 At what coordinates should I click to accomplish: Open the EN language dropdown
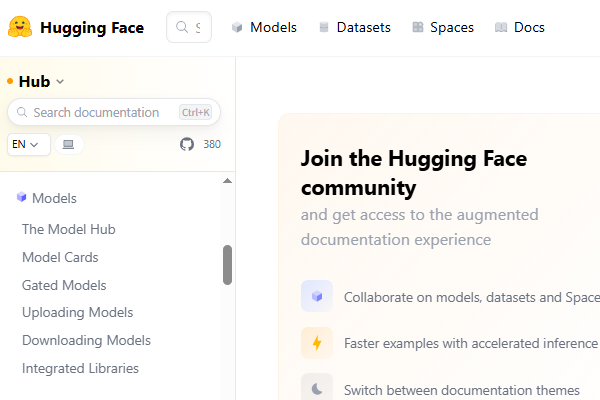29,144
